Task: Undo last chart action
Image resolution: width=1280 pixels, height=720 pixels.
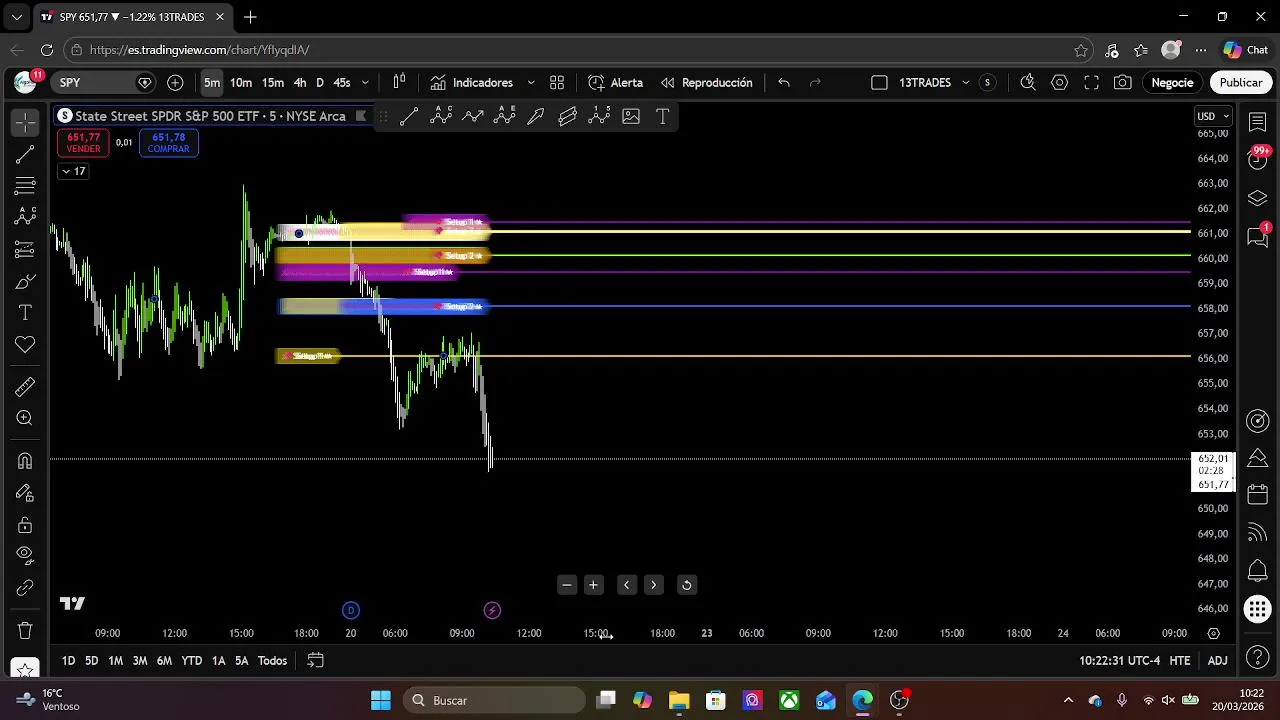Action: pos(784,83)
